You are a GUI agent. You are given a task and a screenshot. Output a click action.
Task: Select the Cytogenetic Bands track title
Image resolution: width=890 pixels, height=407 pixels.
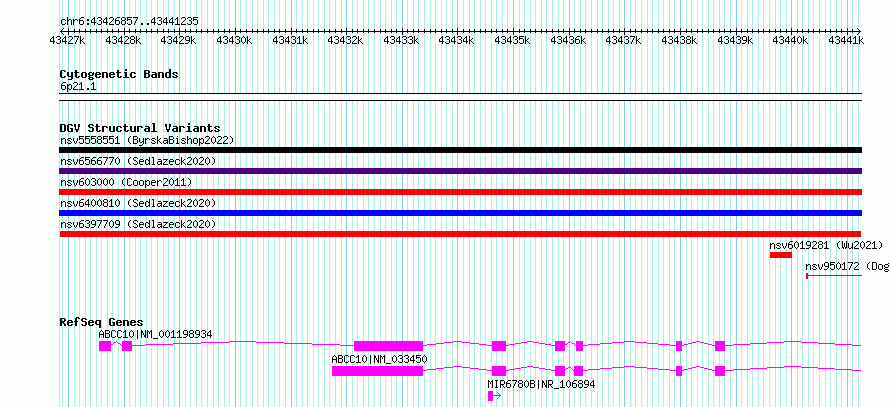pos(119,74)
